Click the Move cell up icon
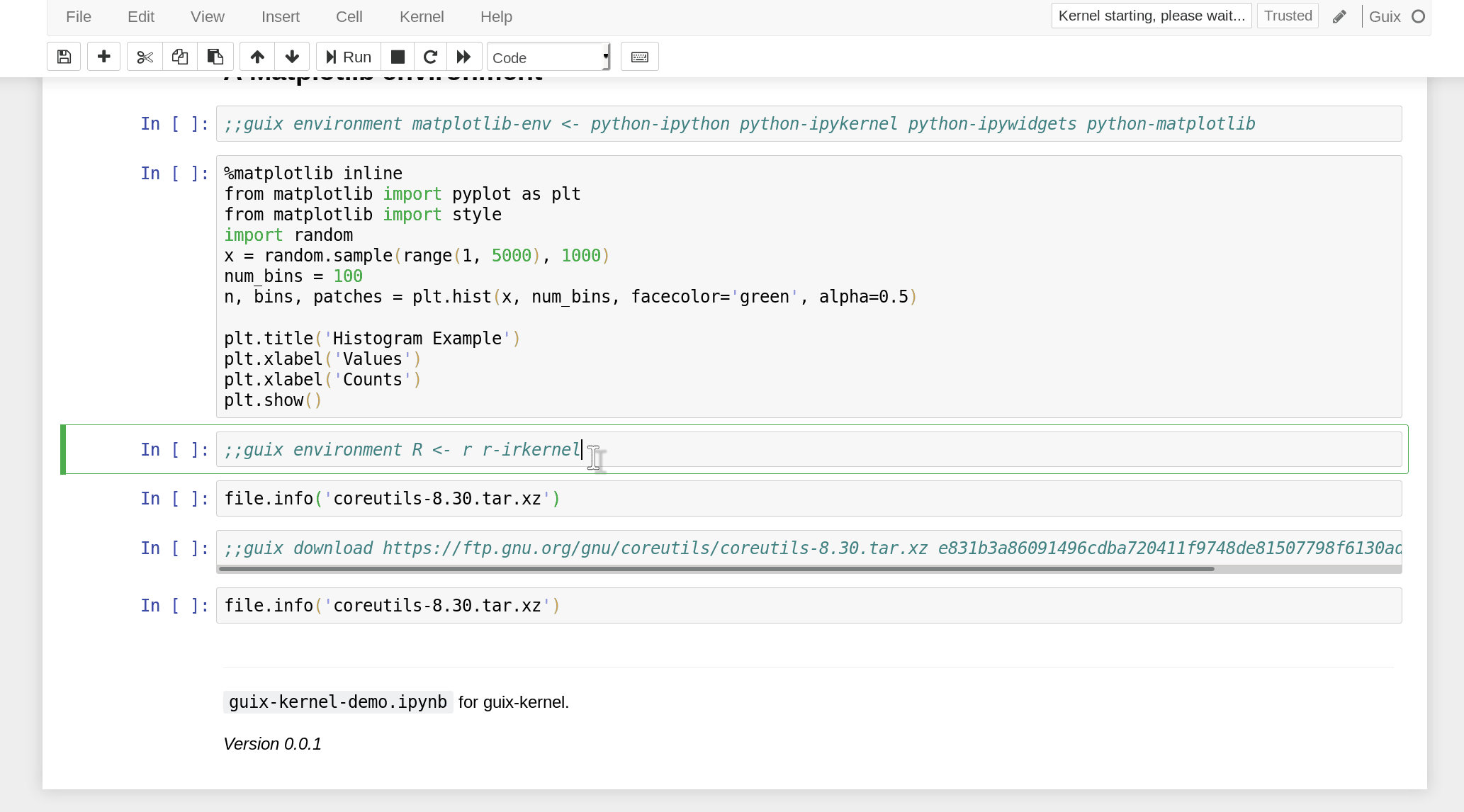The width and height of the screenshot is (1464, 812). (x=256, y=57)
